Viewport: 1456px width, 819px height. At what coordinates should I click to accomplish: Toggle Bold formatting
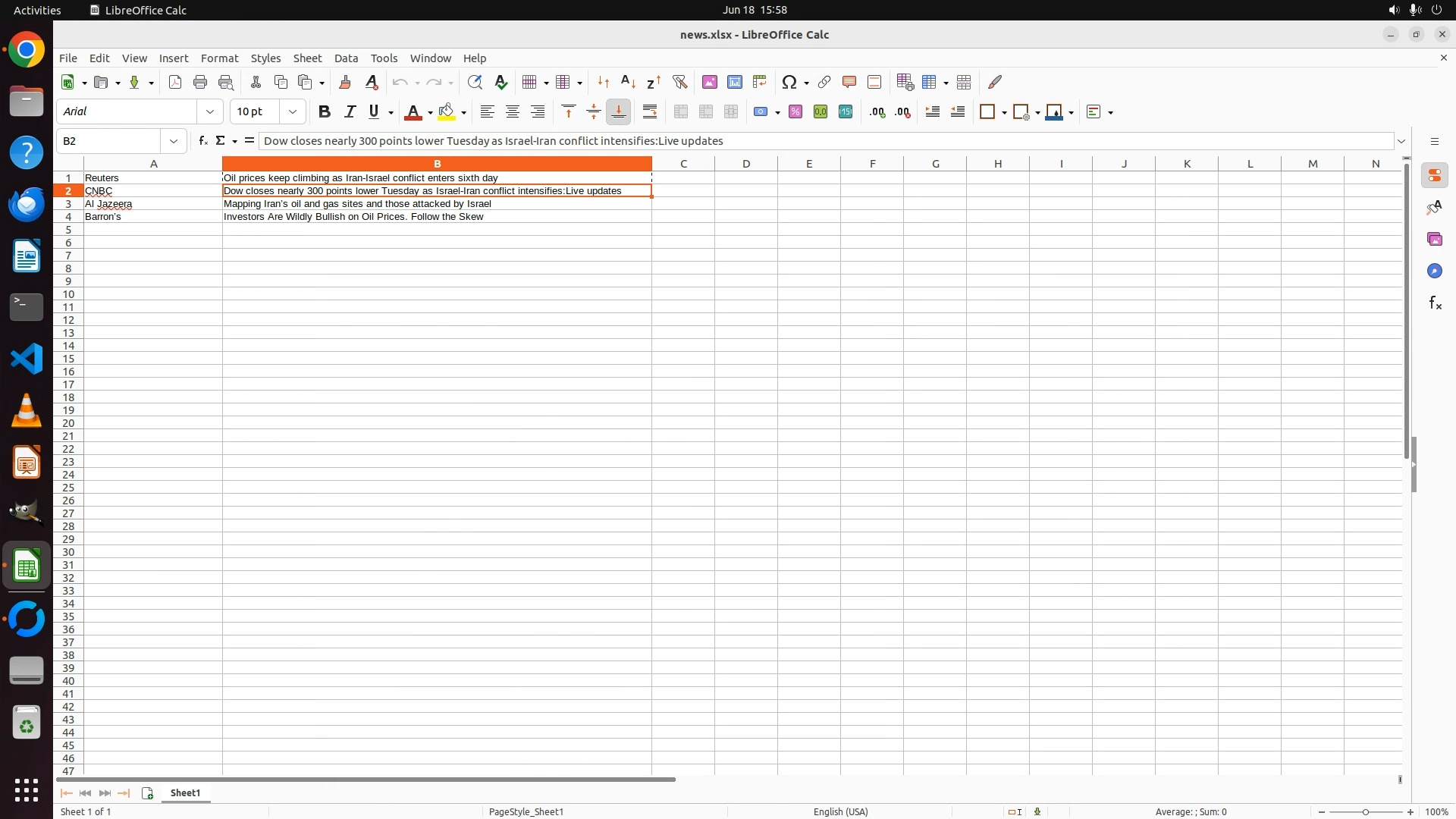[325, 111]
